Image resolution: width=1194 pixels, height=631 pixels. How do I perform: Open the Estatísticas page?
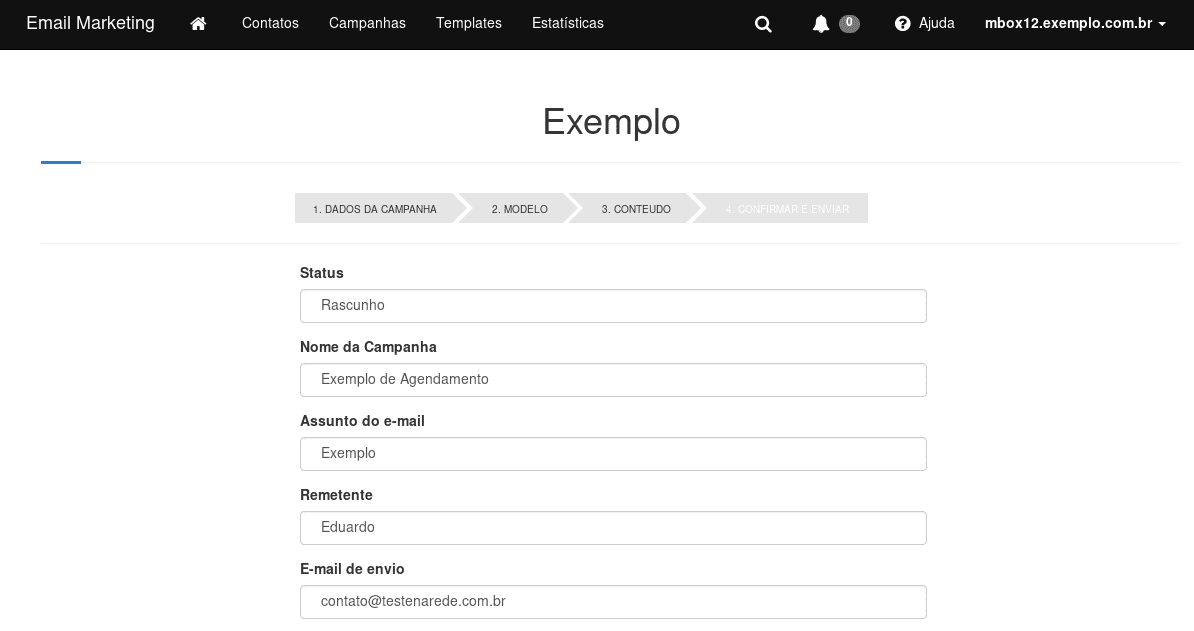click(567, 23)
